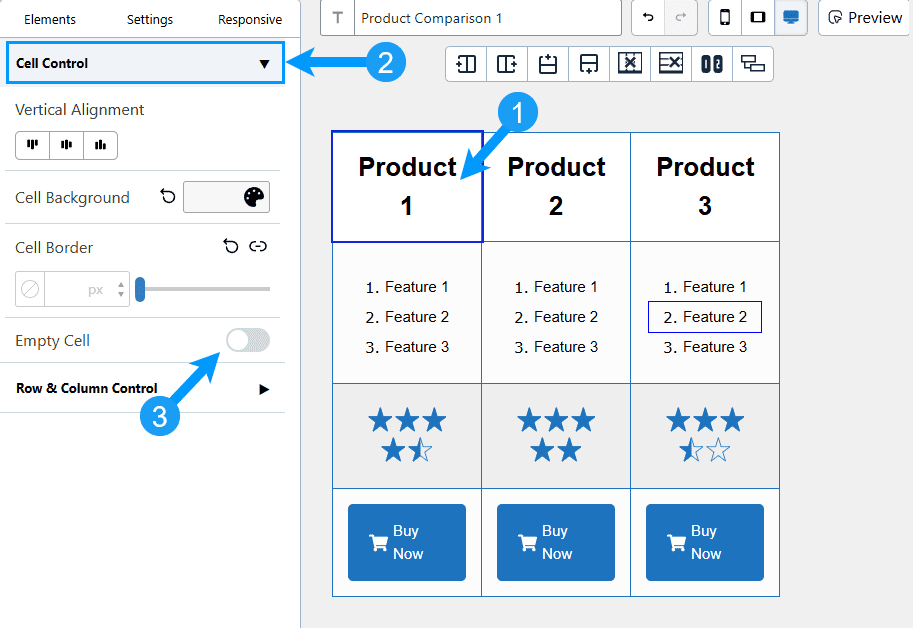Select the Product 3 header cell

(705, 187)
